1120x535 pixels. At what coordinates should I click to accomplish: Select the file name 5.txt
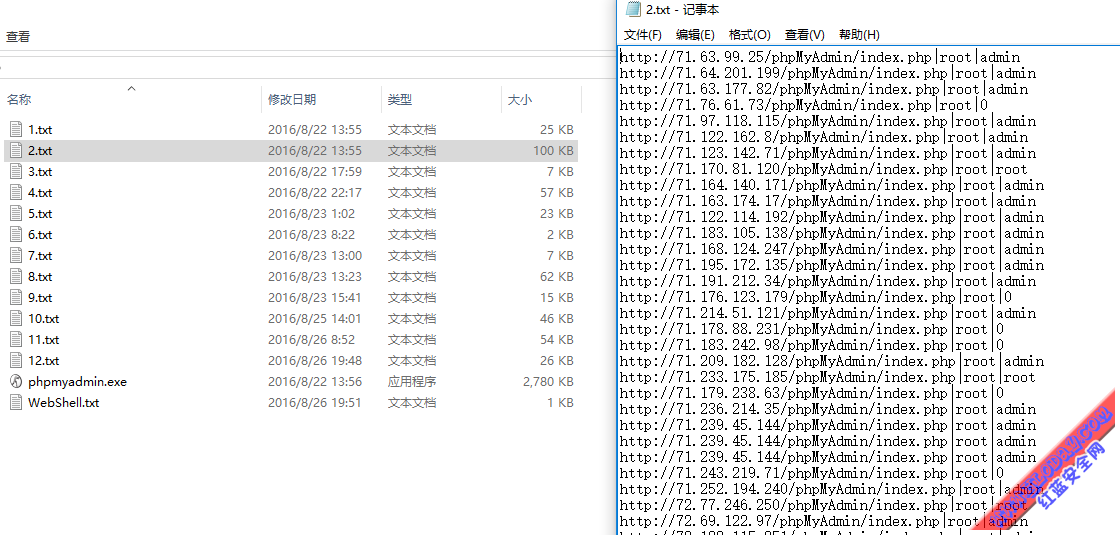click(40, 214)
